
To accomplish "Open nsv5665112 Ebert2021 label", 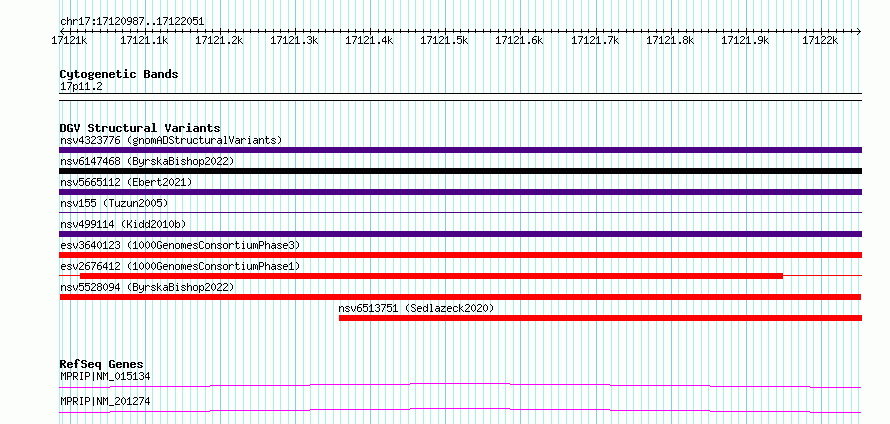I will [126, 182].
